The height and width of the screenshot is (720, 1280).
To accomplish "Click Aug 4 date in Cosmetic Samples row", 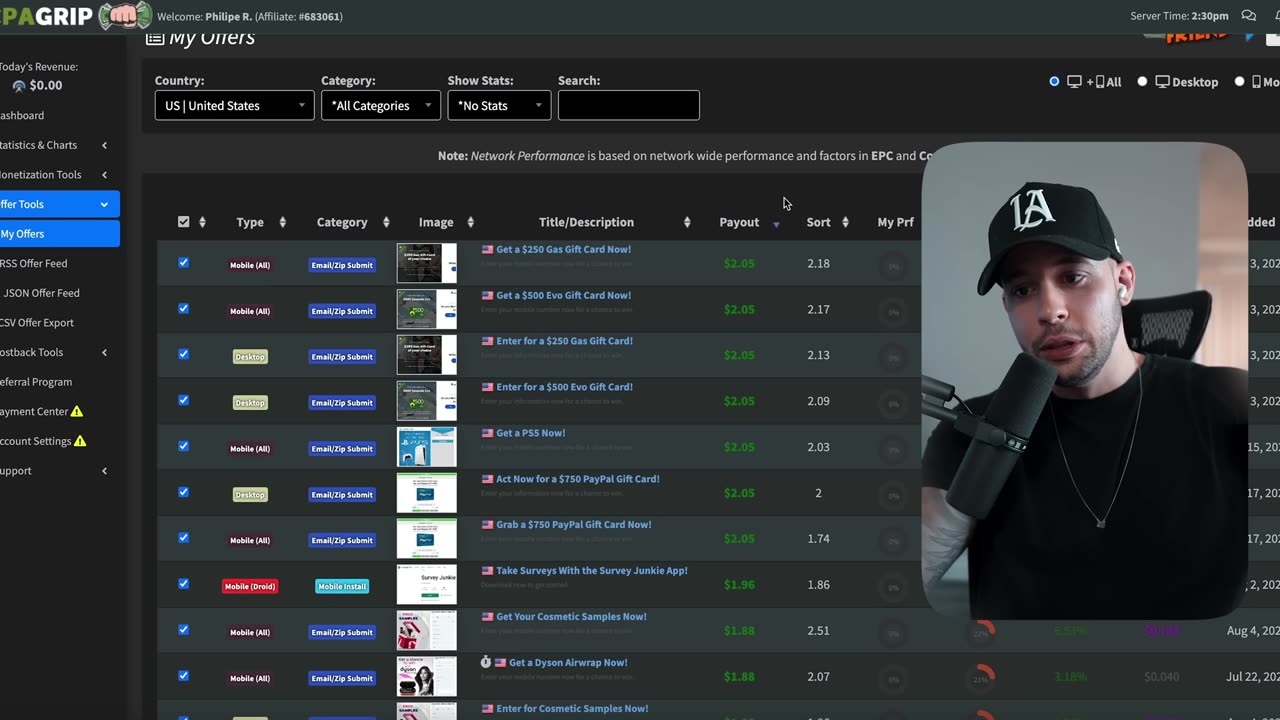I will coord(1252,631).
